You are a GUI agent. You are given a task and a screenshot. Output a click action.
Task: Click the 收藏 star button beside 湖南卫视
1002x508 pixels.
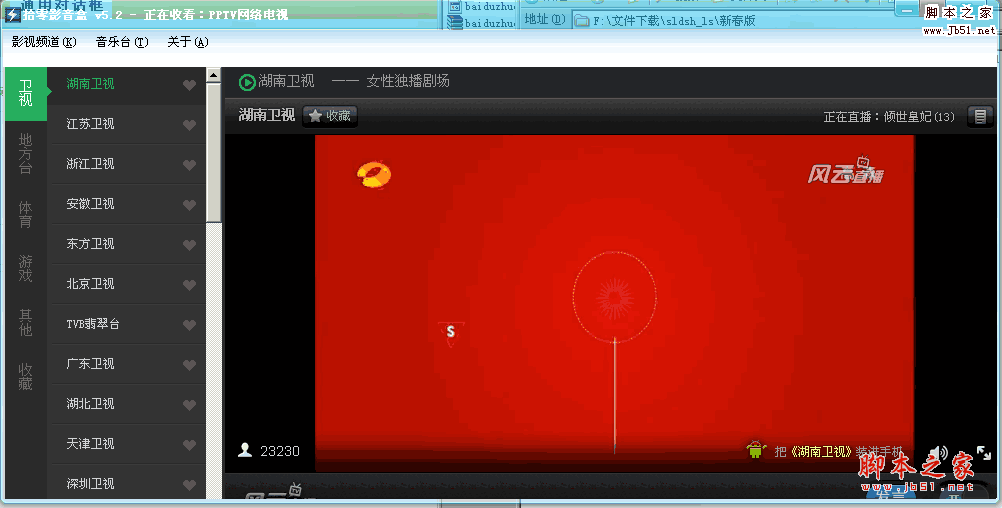(330, 116)
